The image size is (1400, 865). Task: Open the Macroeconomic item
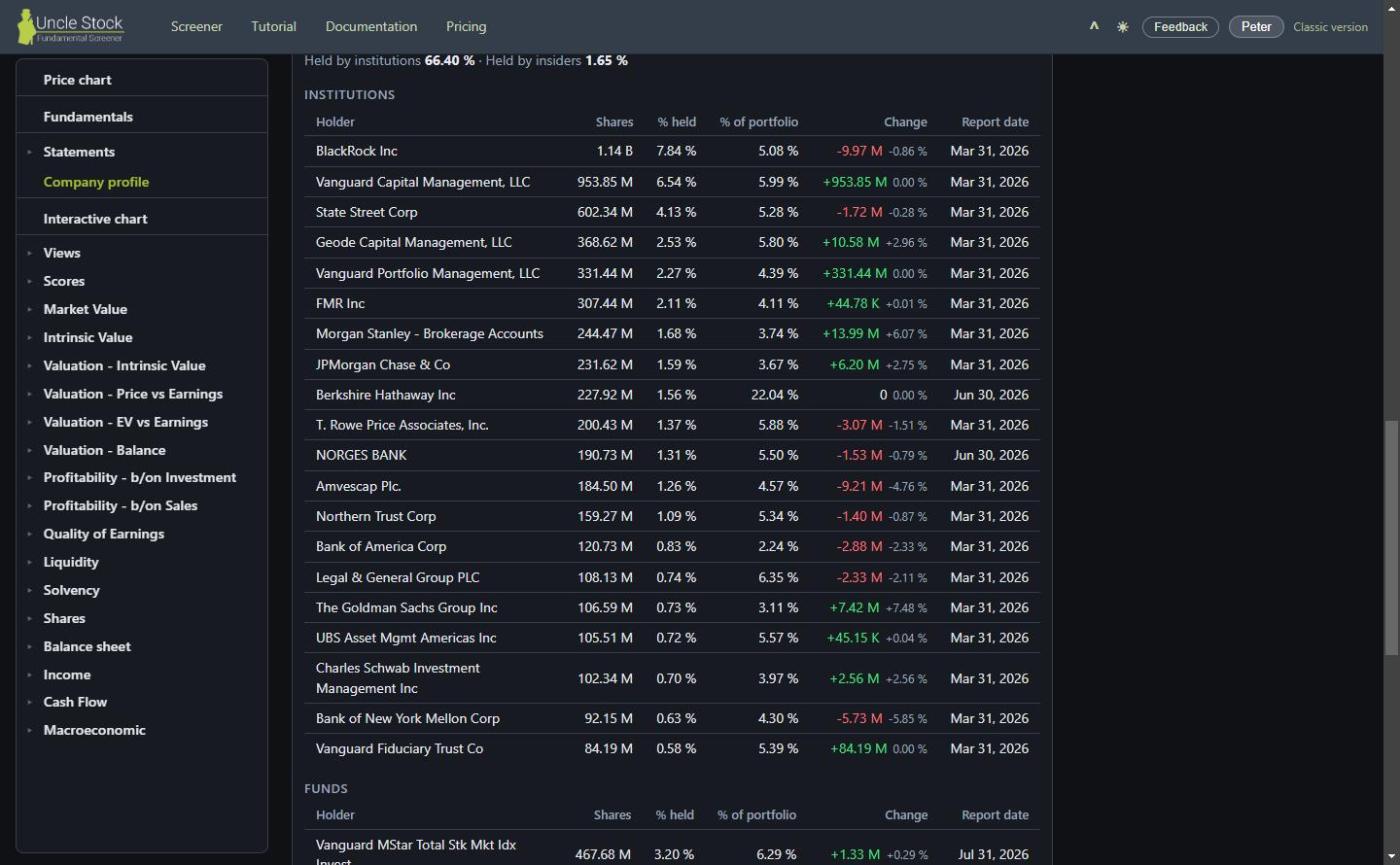94,730
